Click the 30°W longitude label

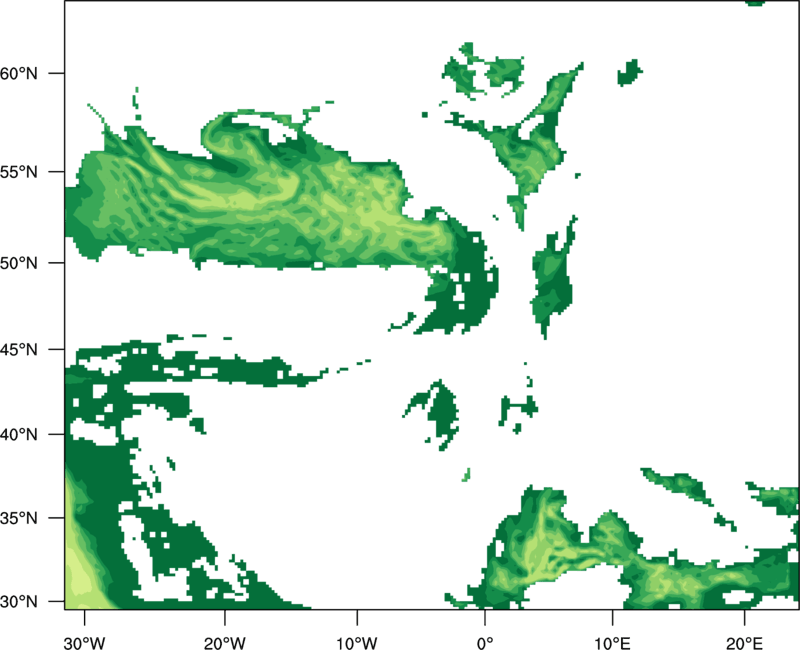85,643
